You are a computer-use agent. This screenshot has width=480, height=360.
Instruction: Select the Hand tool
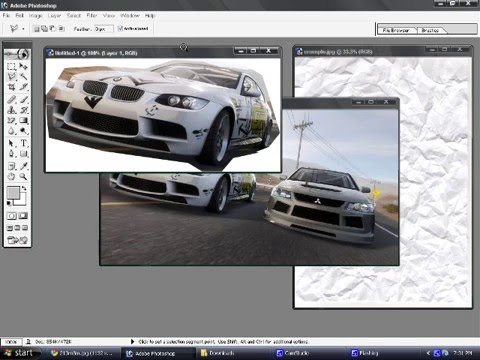point(11,176)
